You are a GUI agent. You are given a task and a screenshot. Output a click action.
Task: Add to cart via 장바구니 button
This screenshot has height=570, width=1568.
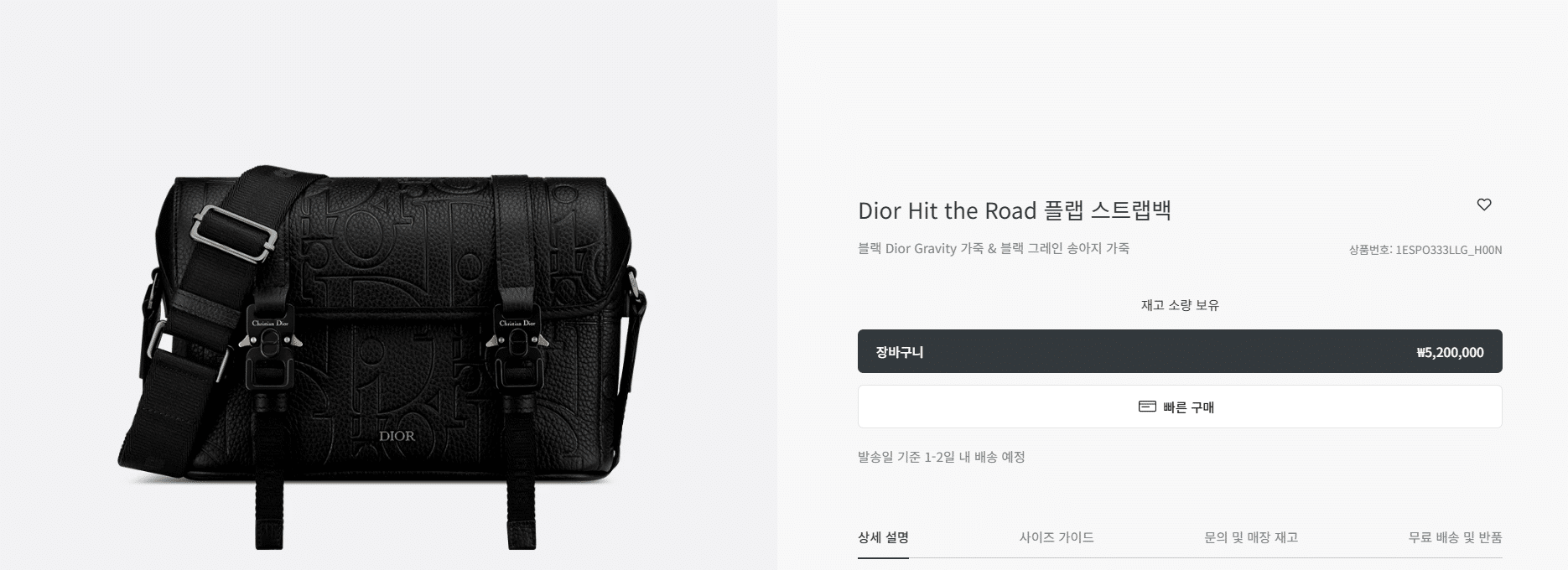coord(1180,351)
